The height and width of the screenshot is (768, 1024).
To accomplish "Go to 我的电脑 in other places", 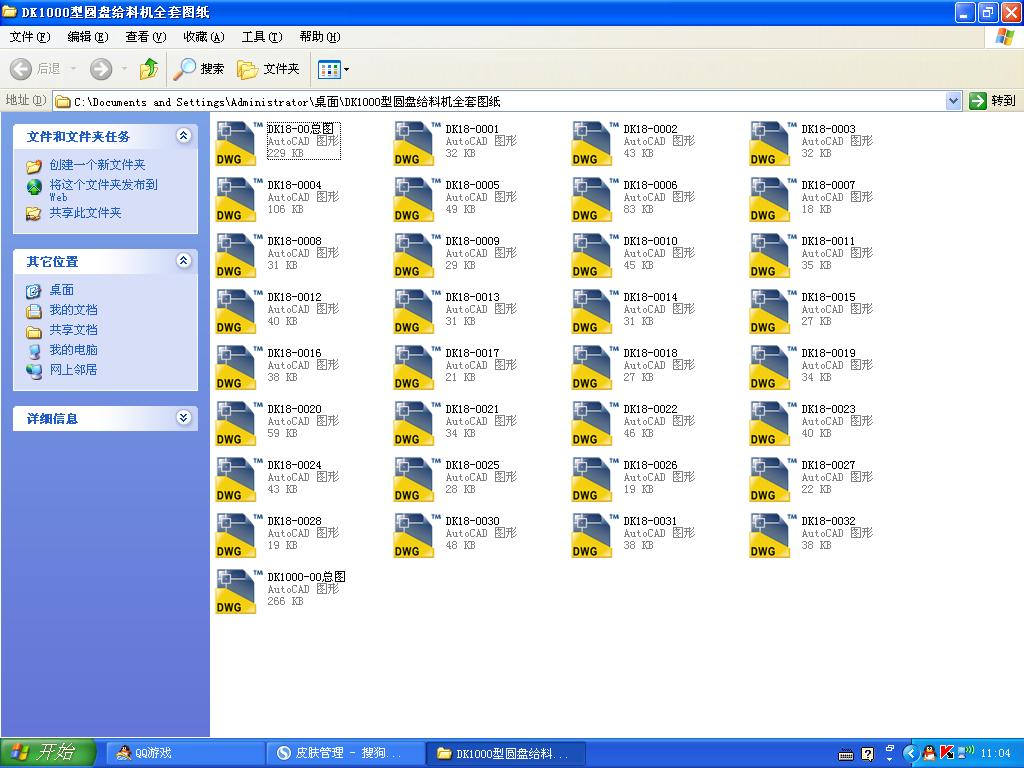I will coord(73,350).
